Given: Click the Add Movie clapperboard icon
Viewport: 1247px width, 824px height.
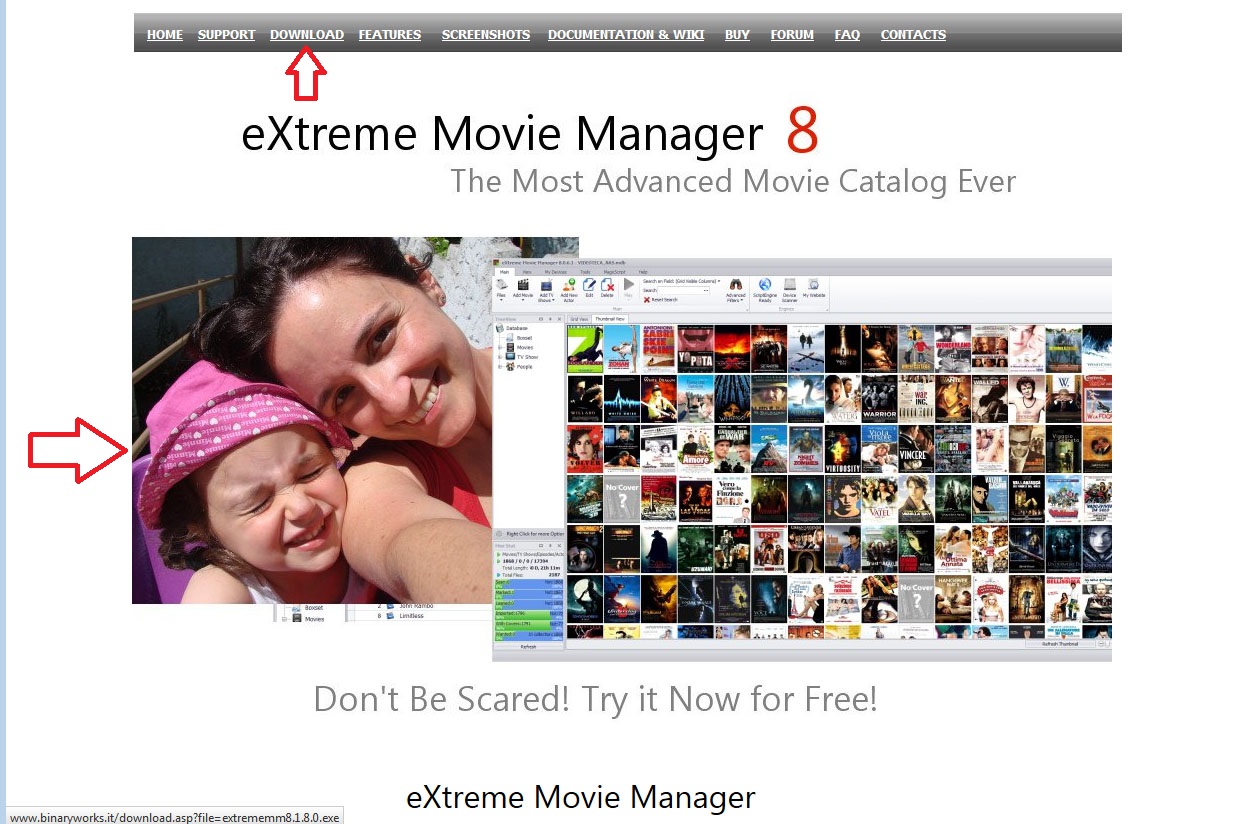Looking at the screenshot, I should [523, 286].
